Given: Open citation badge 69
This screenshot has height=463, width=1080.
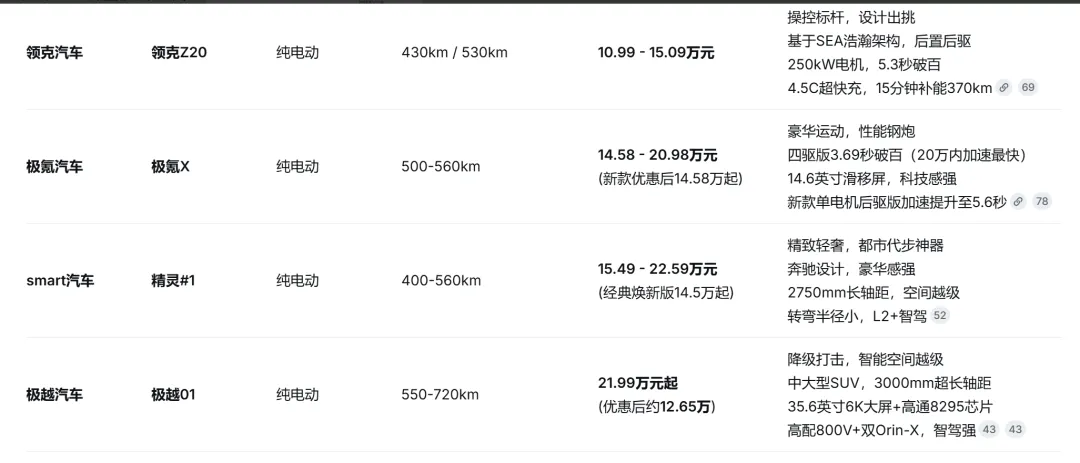Looking at the screenshot, I should coord(1028,88).
